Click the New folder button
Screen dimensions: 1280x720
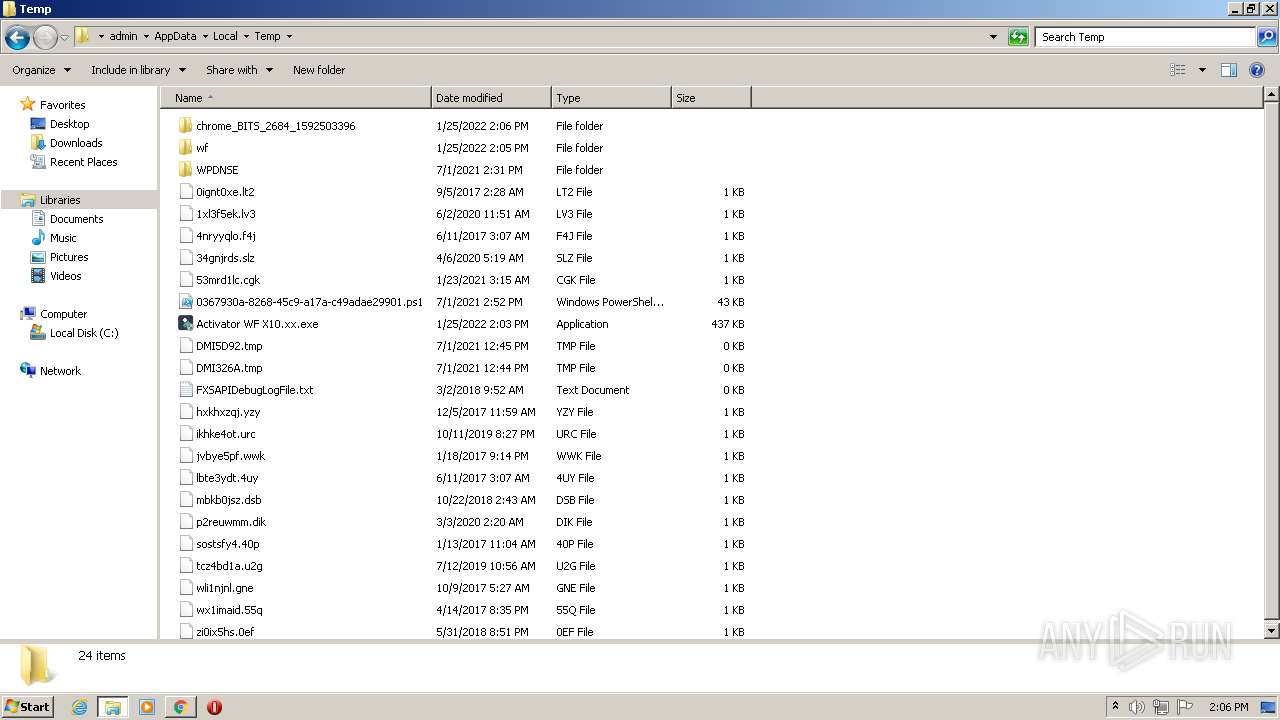[319, 70]
